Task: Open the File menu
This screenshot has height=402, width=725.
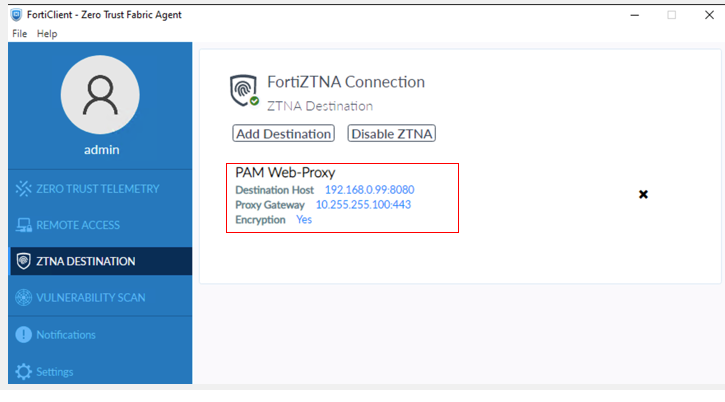Action: click(20, 34)
